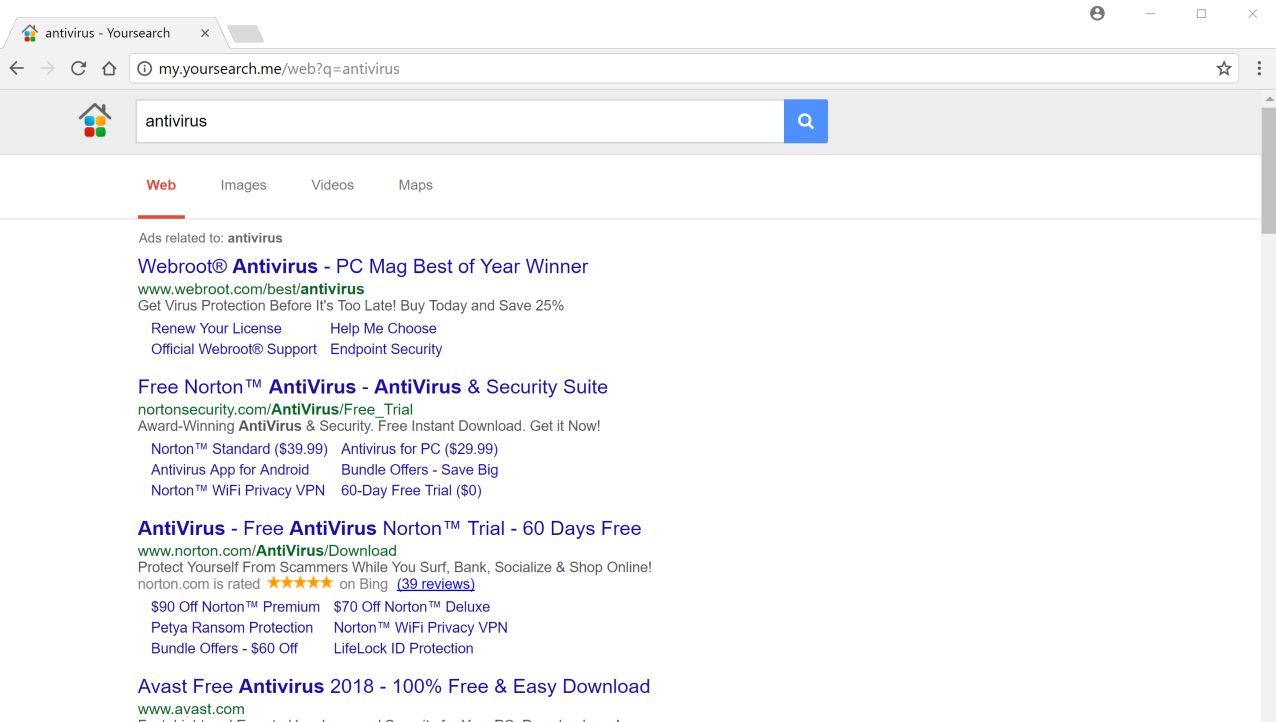The width and height of the screenshot is (1276, 722).
Task: Follow the Renew Your License link
Action: [x=216, y=328]
